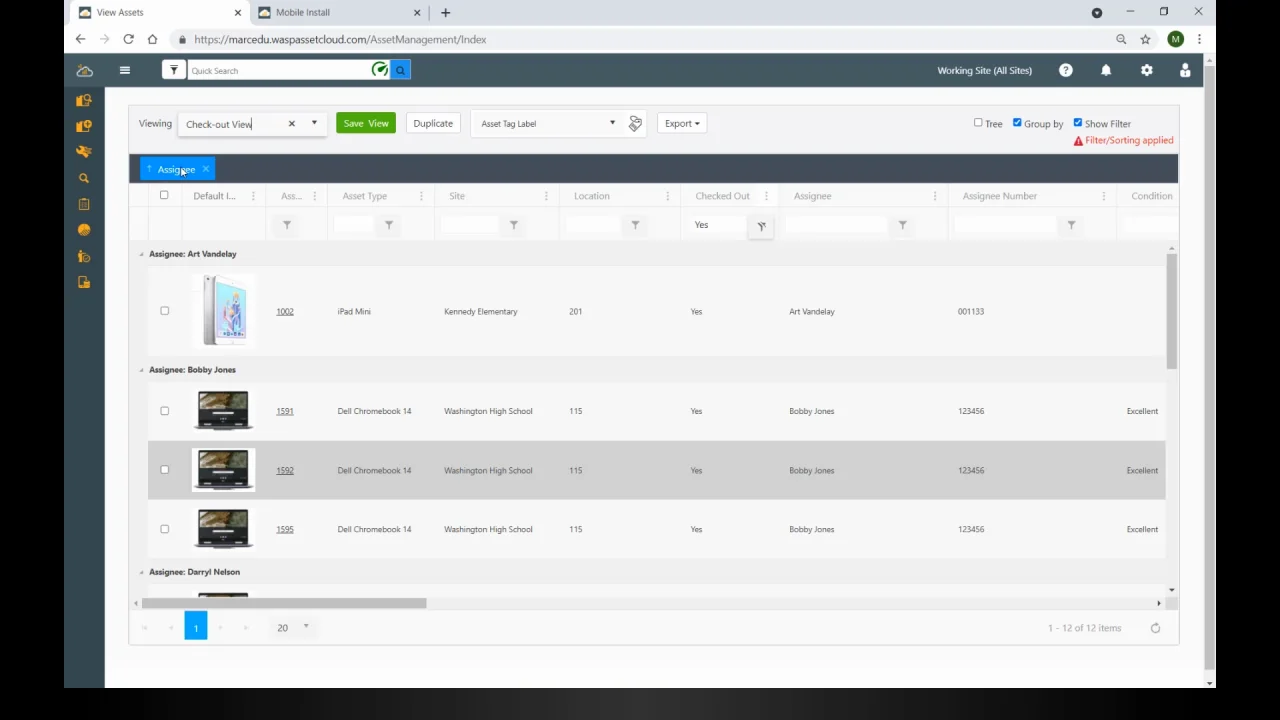Open the Asset Type column menu
This screenshot has height=720, width=1280.
tap(421, 196)
